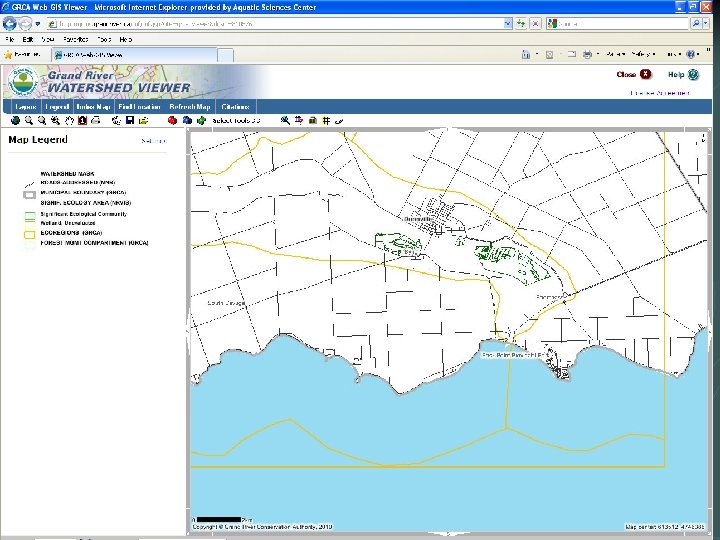Expand the IE home button dropdown
The image size is (720, 540).
537,54
